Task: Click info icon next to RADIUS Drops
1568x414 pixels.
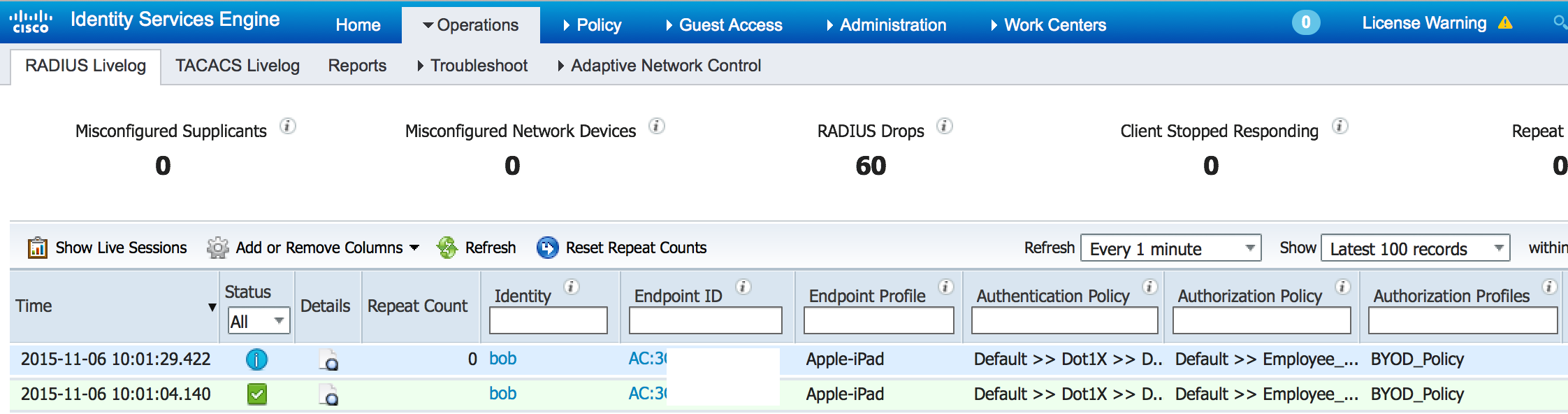Action: coord(944,127)
